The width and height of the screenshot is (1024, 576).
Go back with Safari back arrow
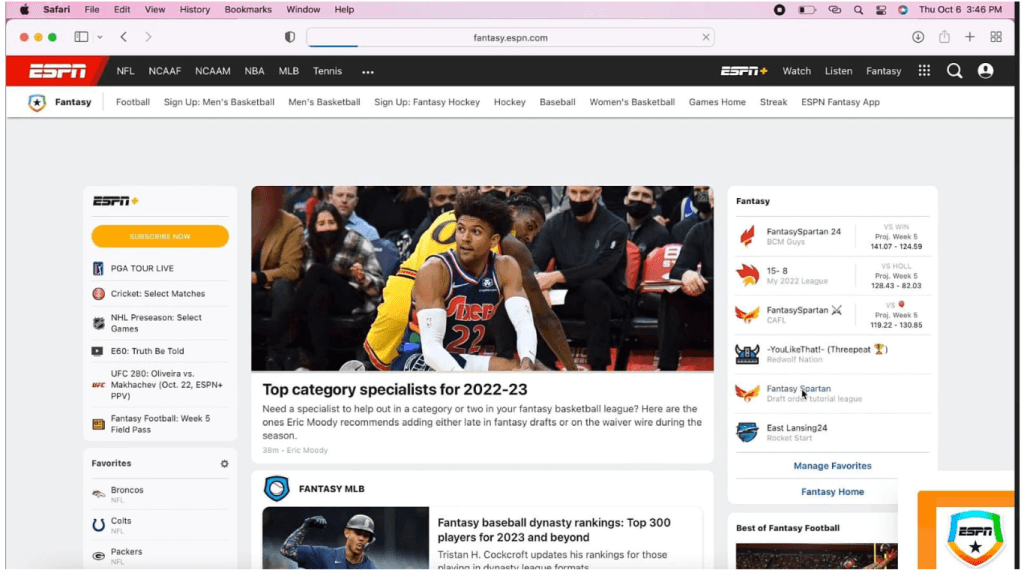coord(123,37)
